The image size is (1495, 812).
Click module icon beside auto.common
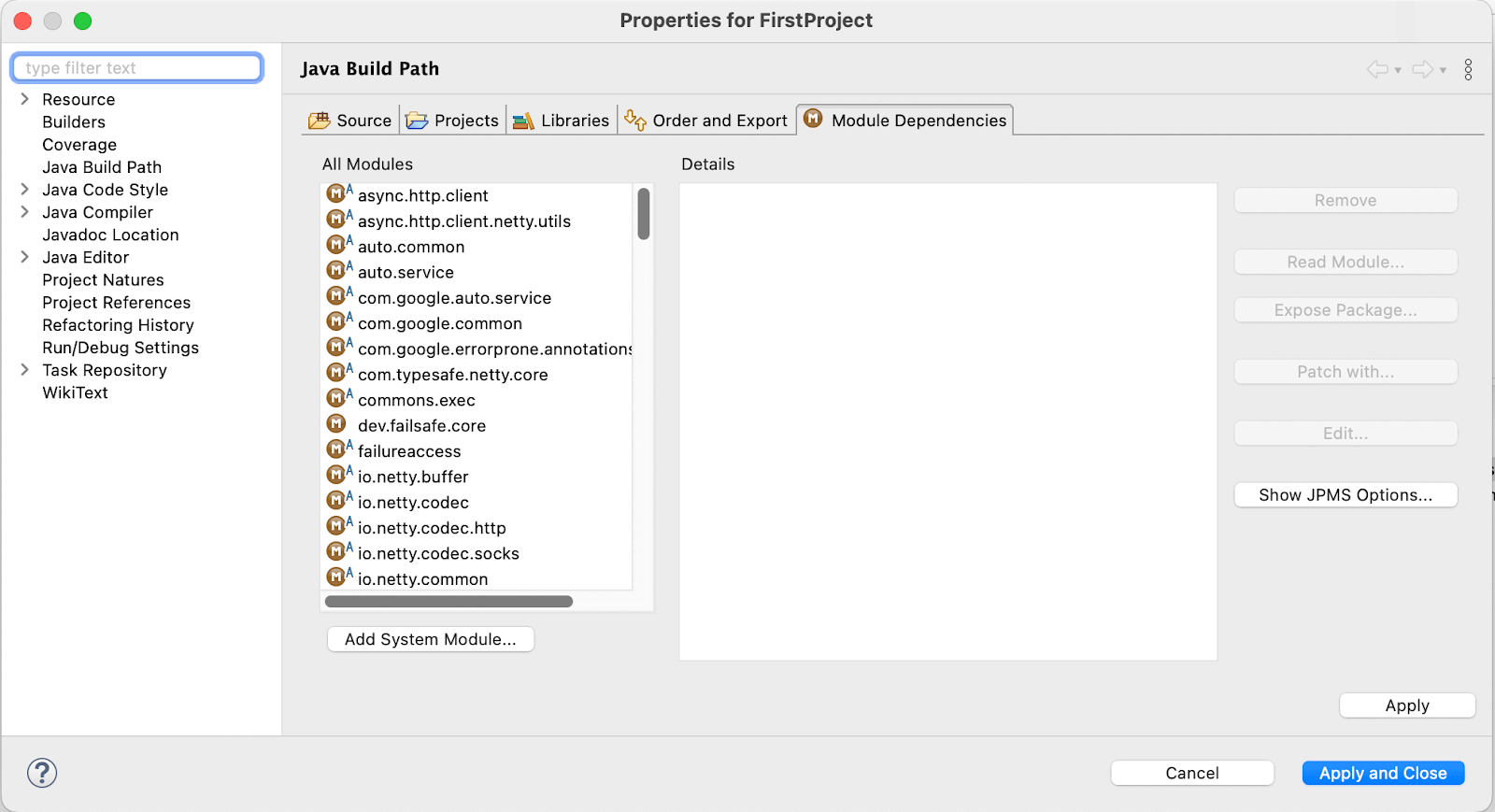(337, 245)
